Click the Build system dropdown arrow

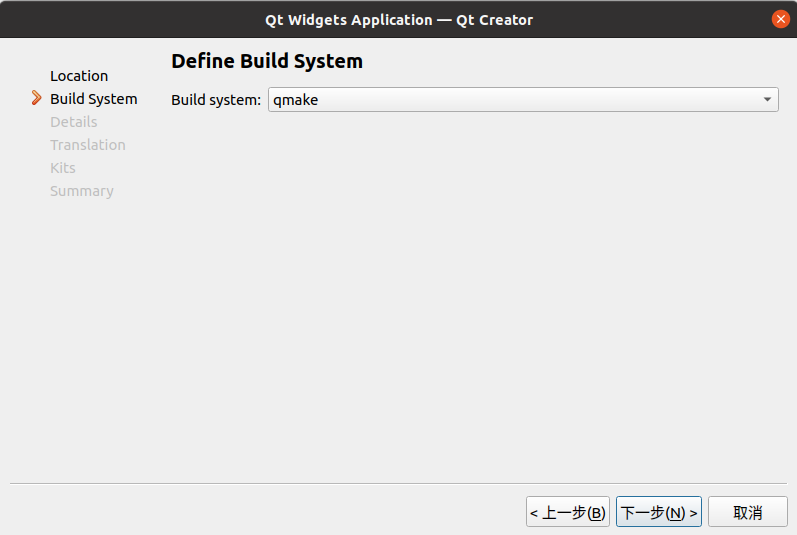pos(767,100)
